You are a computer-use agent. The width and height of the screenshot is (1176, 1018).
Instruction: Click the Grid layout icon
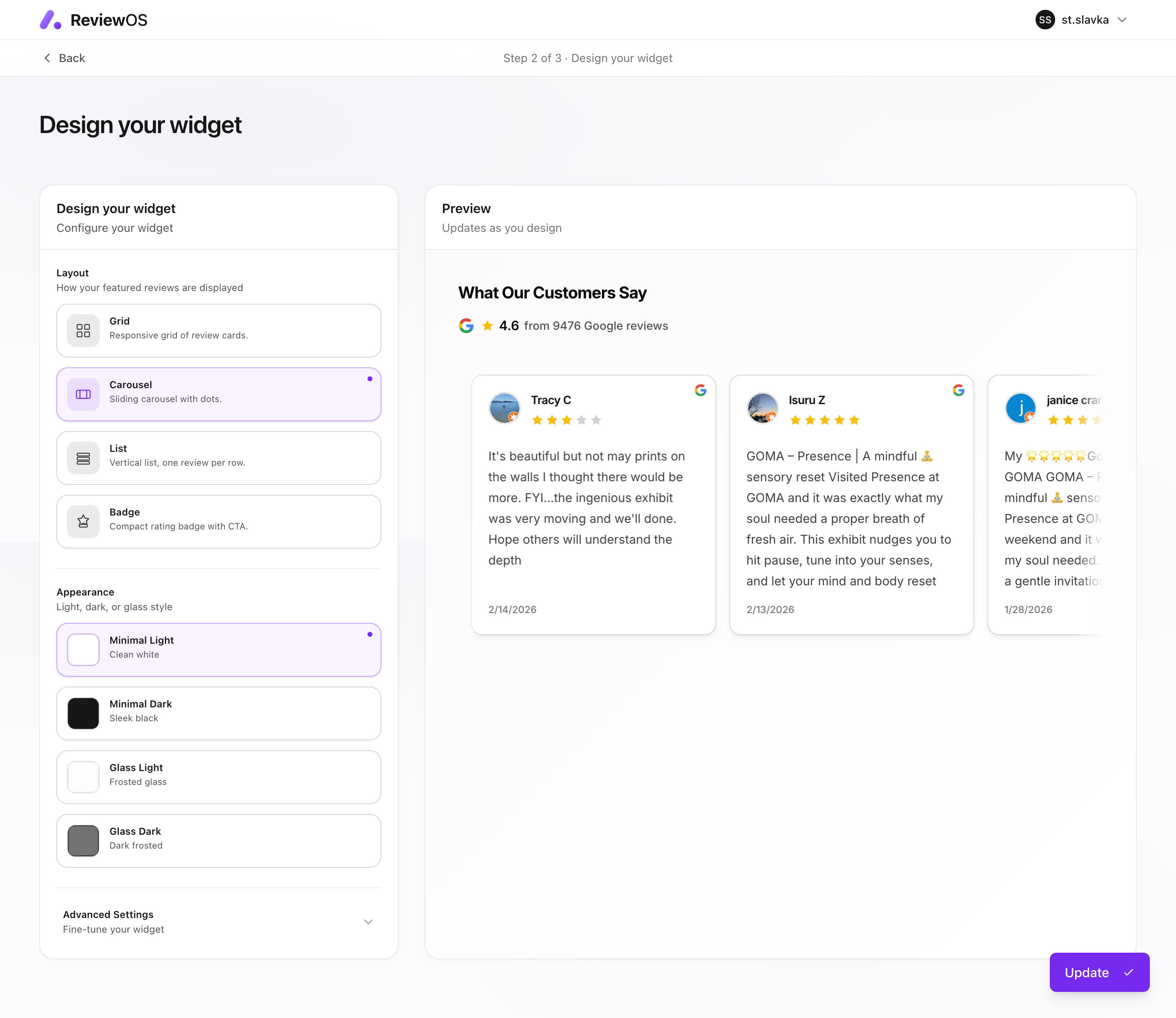click(83, 331)
